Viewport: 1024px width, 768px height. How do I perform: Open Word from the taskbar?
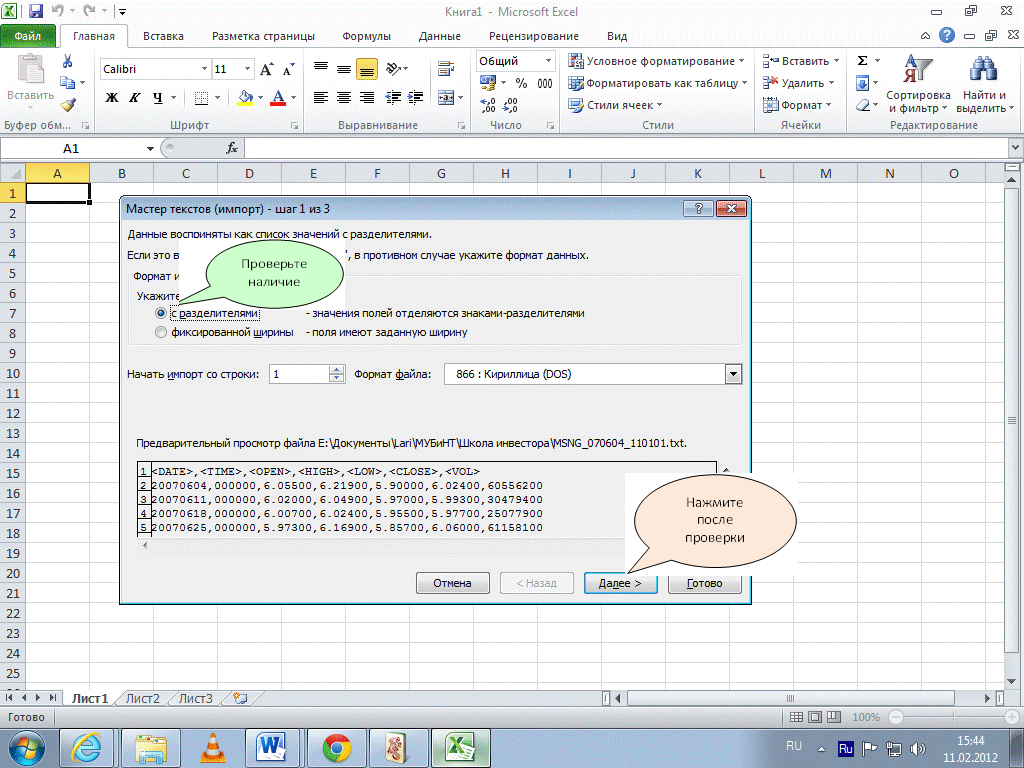click(272, 748)
